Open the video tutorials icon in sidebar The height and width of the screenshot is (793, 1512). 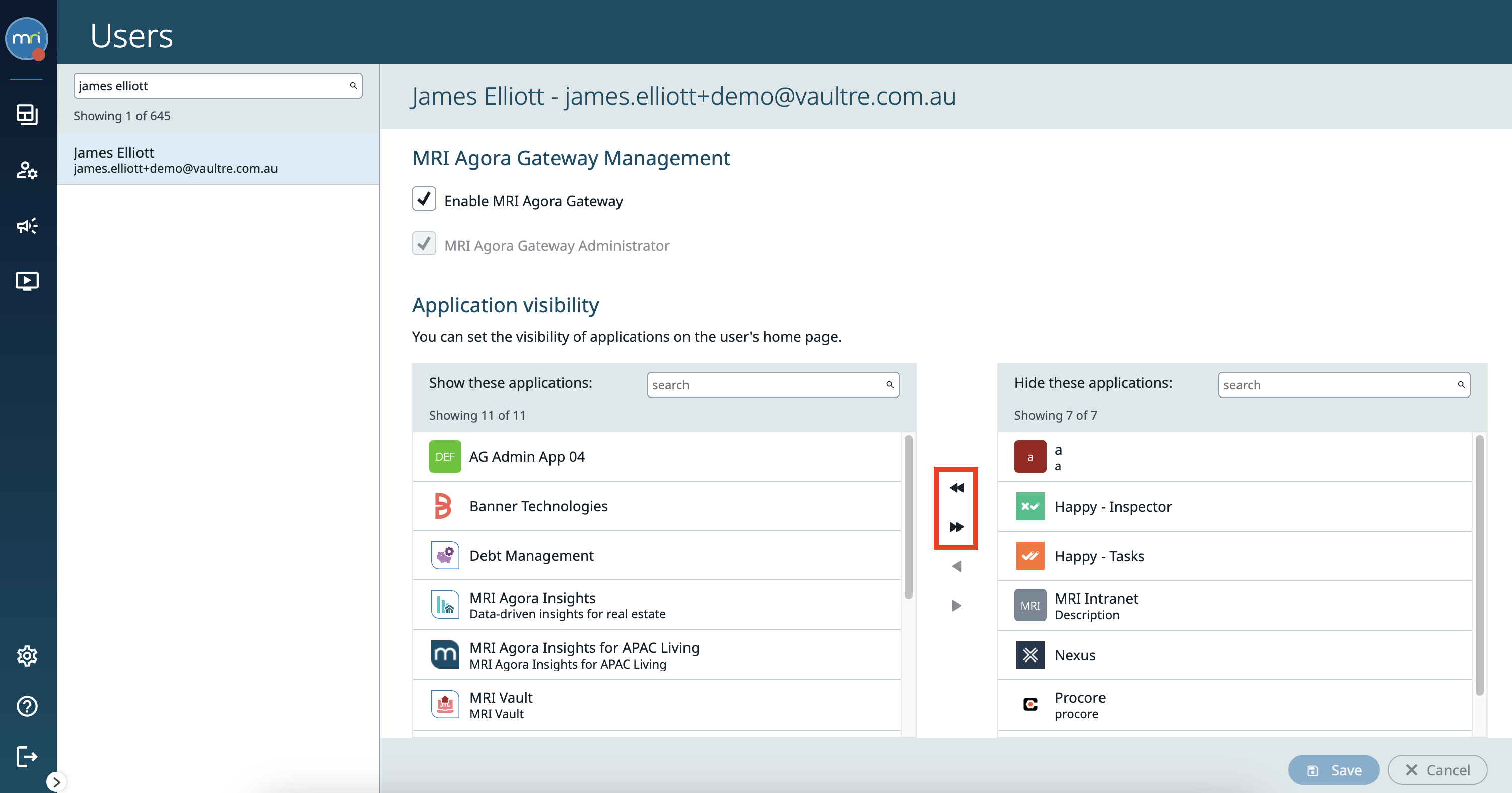tap(27, 281)
